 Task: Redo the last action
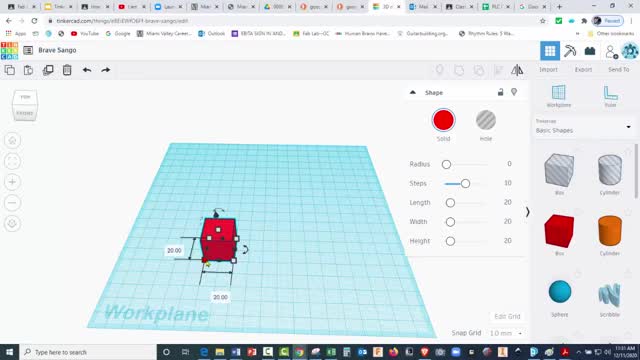tap(106, 70)
